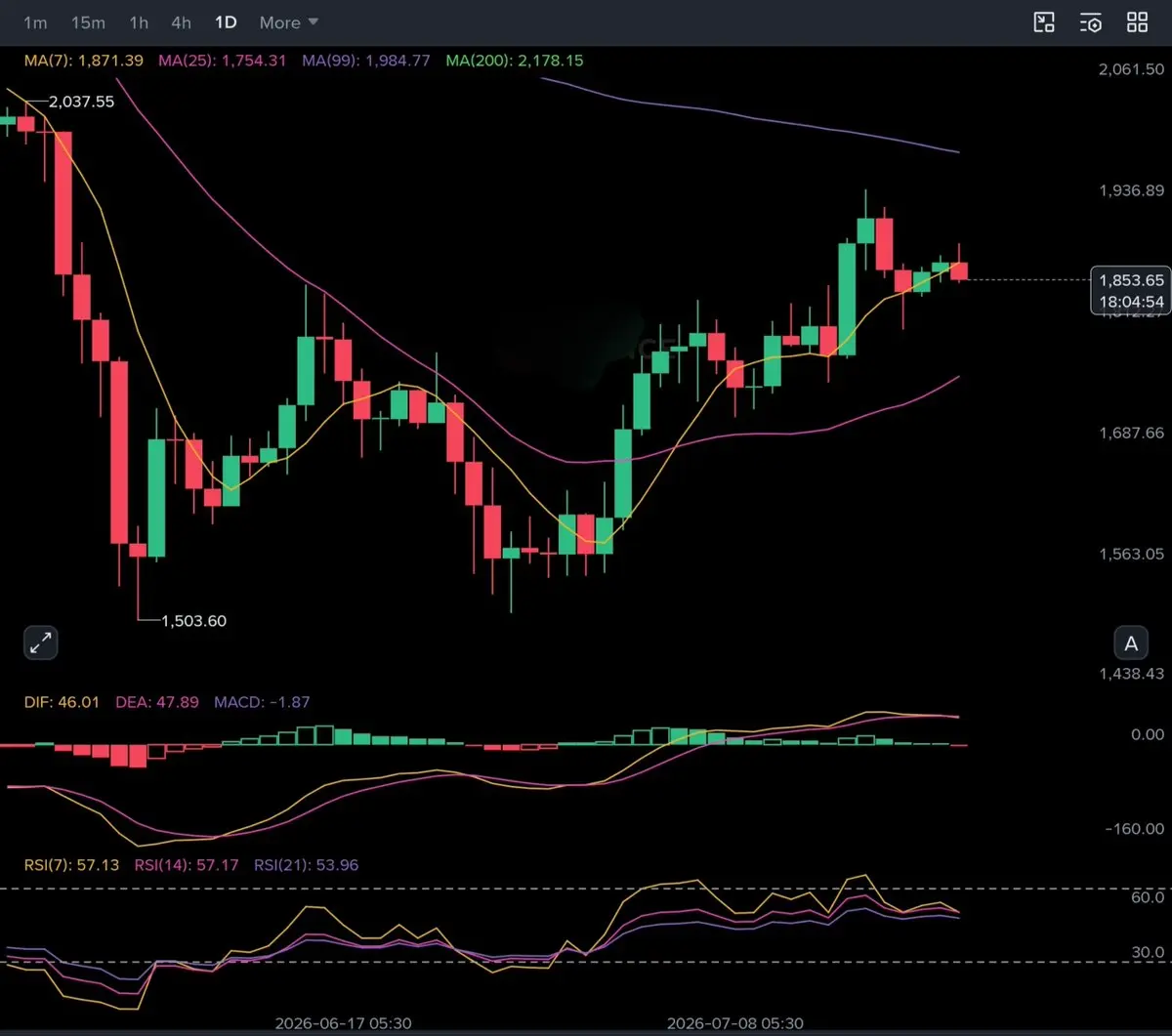This screenshot has height=1036, width=1172.
Task: Click the RSI 30.0 axis label
Action: pyautogui.click(x=1148, y=952)
